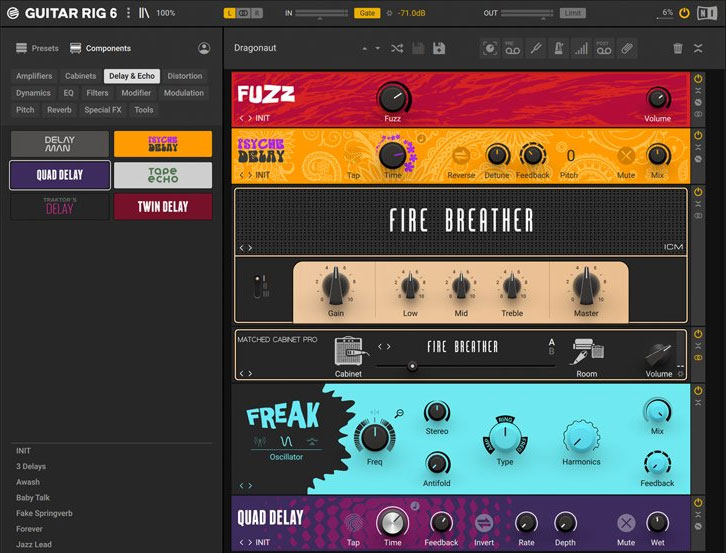The height and width of the screenshot is (553, 726).
Task: Click the trash icon to clear rack
Action: [x=677, y=48]
